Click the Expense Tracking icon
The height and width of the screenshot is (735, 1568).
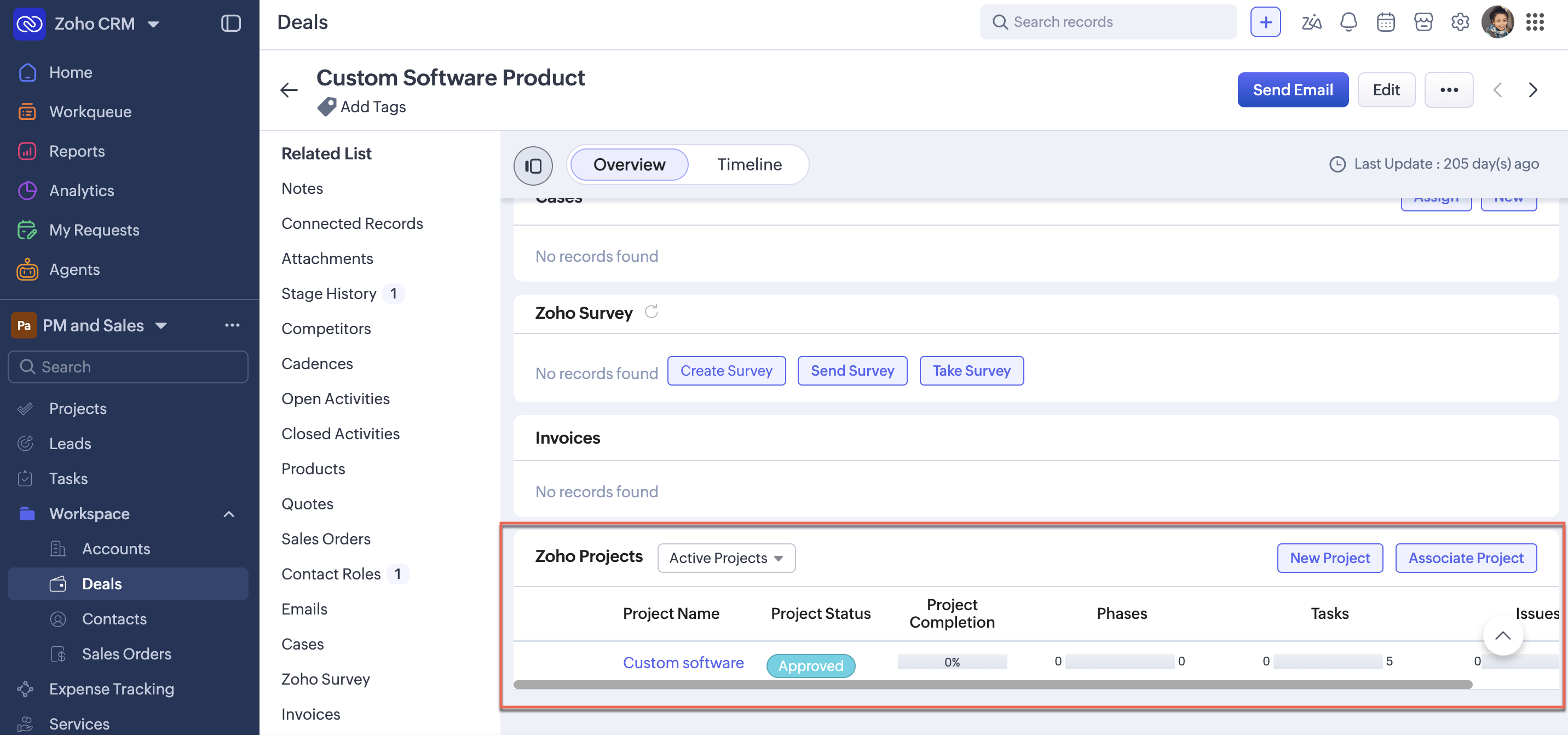pos(25,688)
